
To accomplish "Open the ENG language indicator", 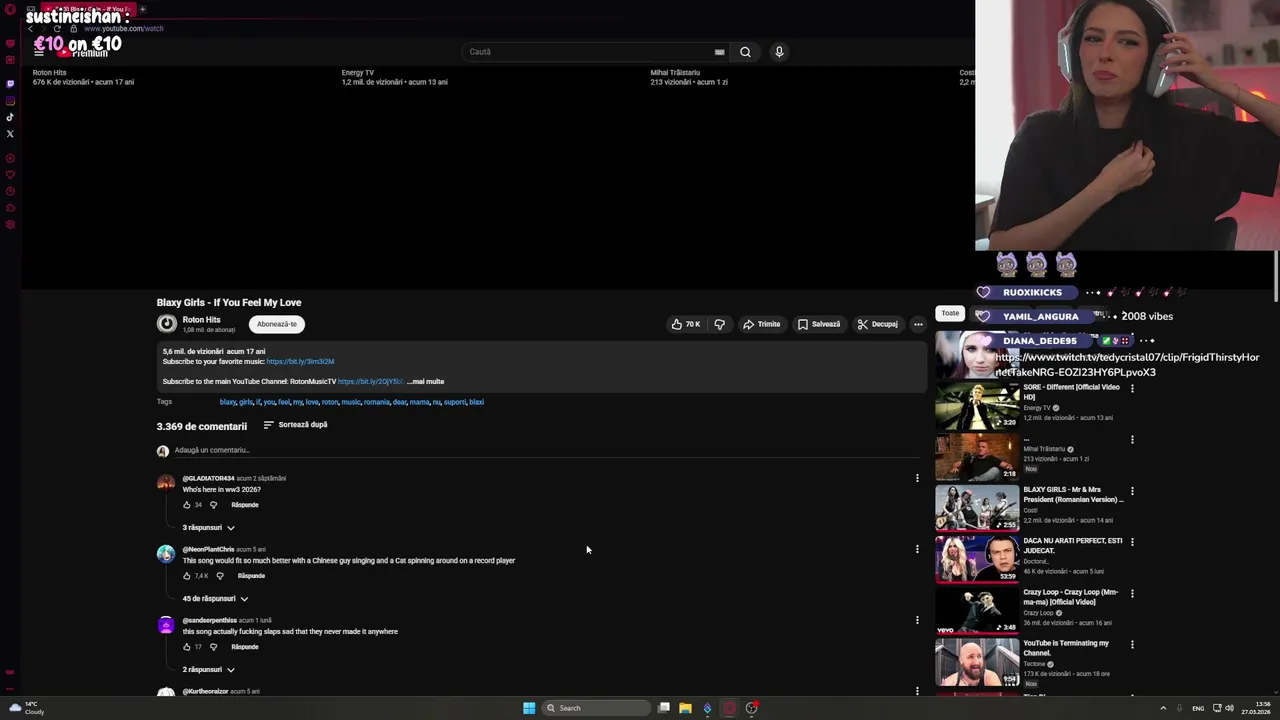I will [x=1198, y=708].
